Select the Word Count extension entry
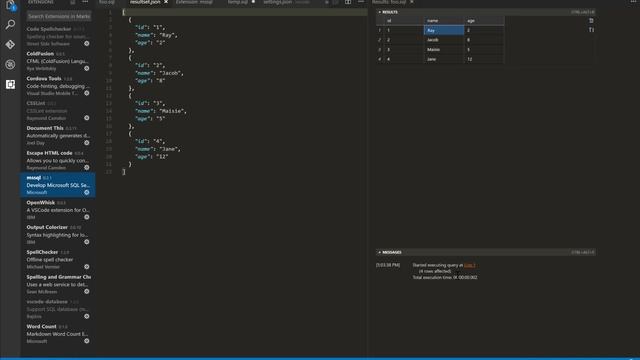The image size is (640, 360). tap(58, 334)
